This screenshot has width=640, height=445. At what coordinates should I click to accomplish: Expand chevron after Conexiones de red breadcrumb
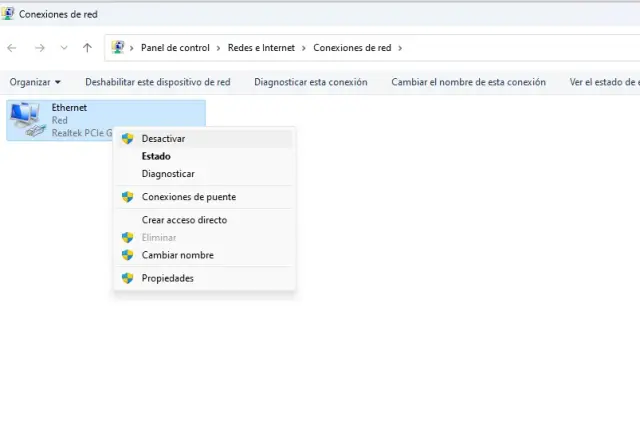point(399,48)
